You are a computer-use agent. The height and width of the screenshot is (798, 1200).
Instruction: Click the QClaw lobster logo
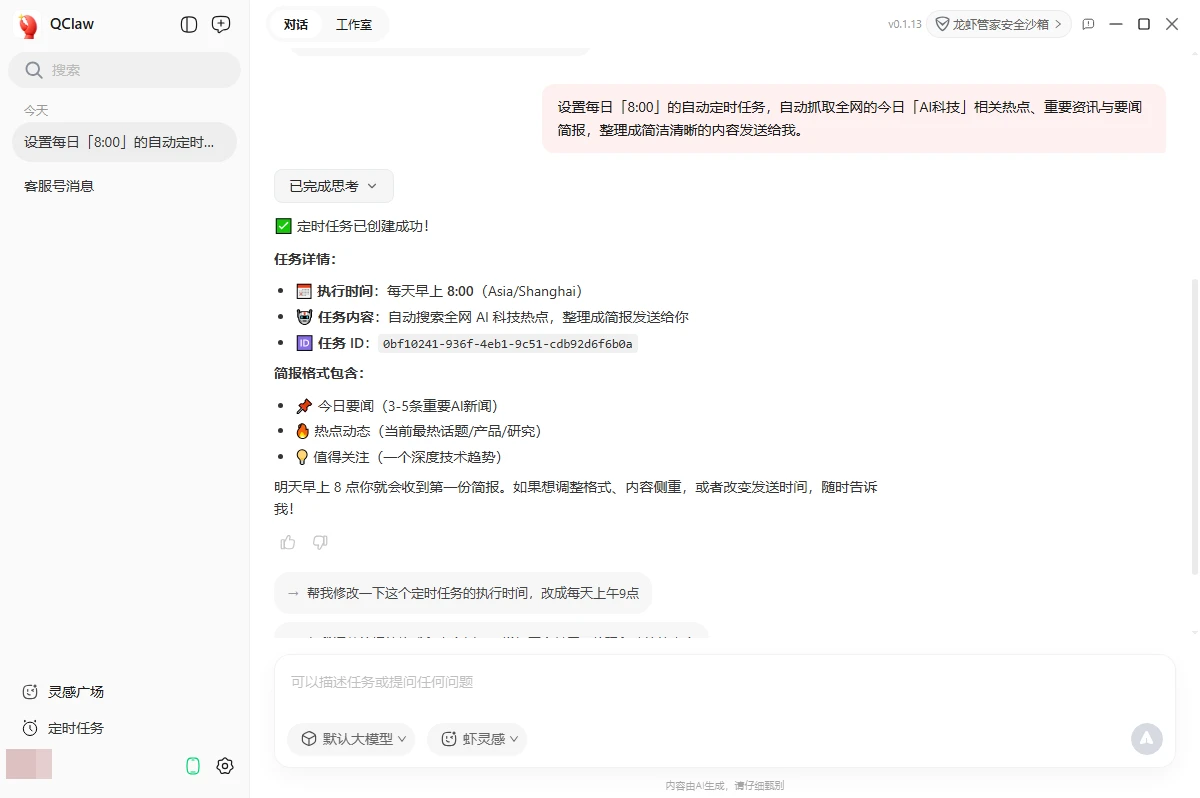[27, 24]
